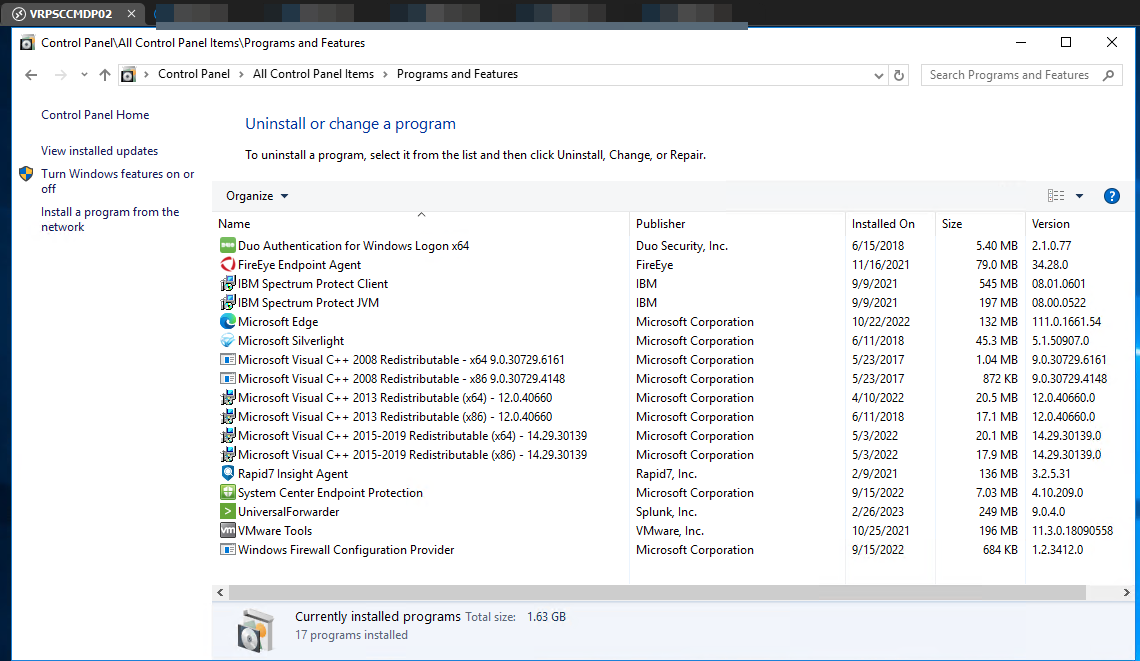Click Control Panel icon in address bar
Screen dimensions: 1140x661
coord(128,74)
